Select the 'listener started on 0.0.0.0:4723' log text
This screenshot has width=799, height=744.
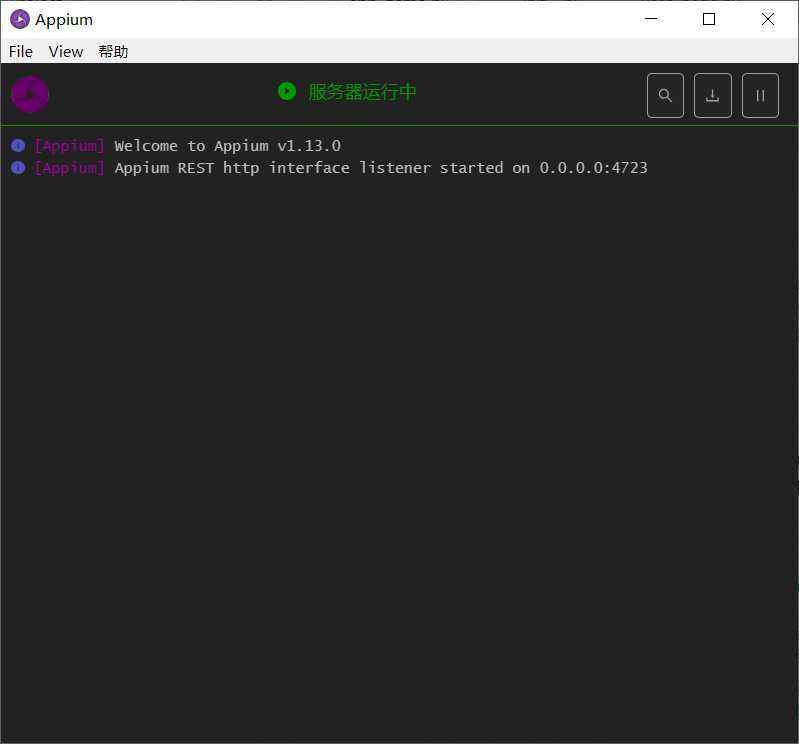503,168
